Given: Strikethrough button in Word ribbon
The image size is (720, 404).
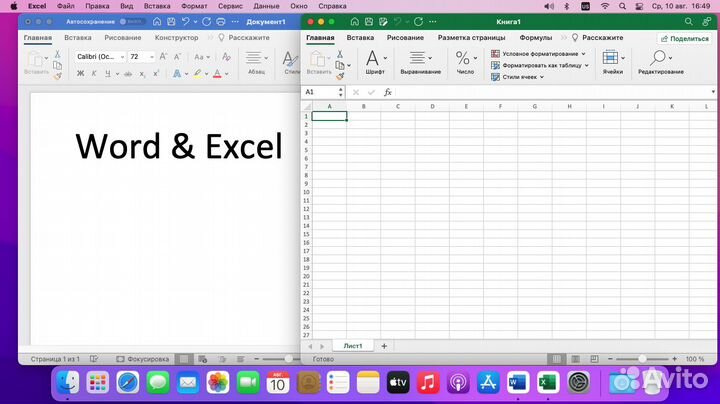Looking at the screenshot, I should (x=128, y=73).
